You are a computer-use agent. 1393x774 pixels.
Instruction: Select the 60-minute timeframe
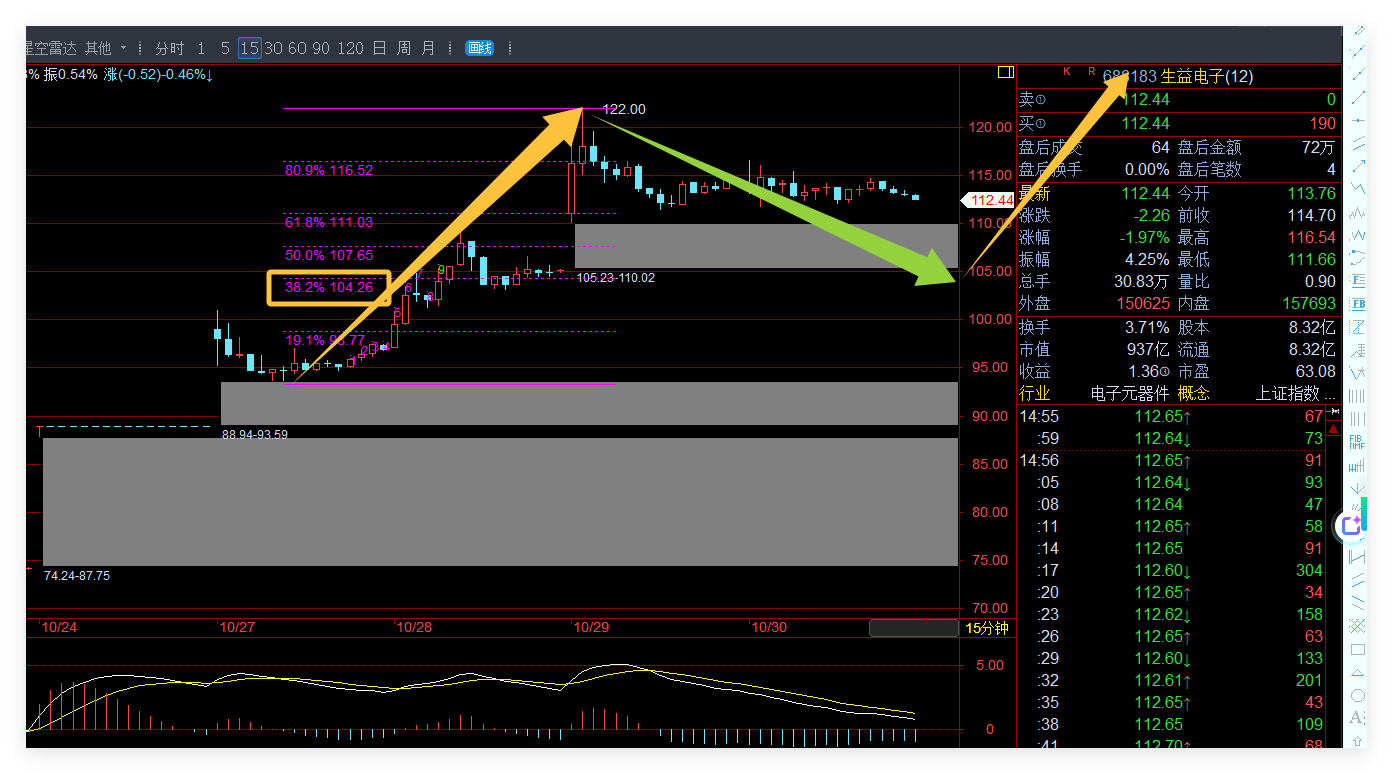click(x=297, y=48)
